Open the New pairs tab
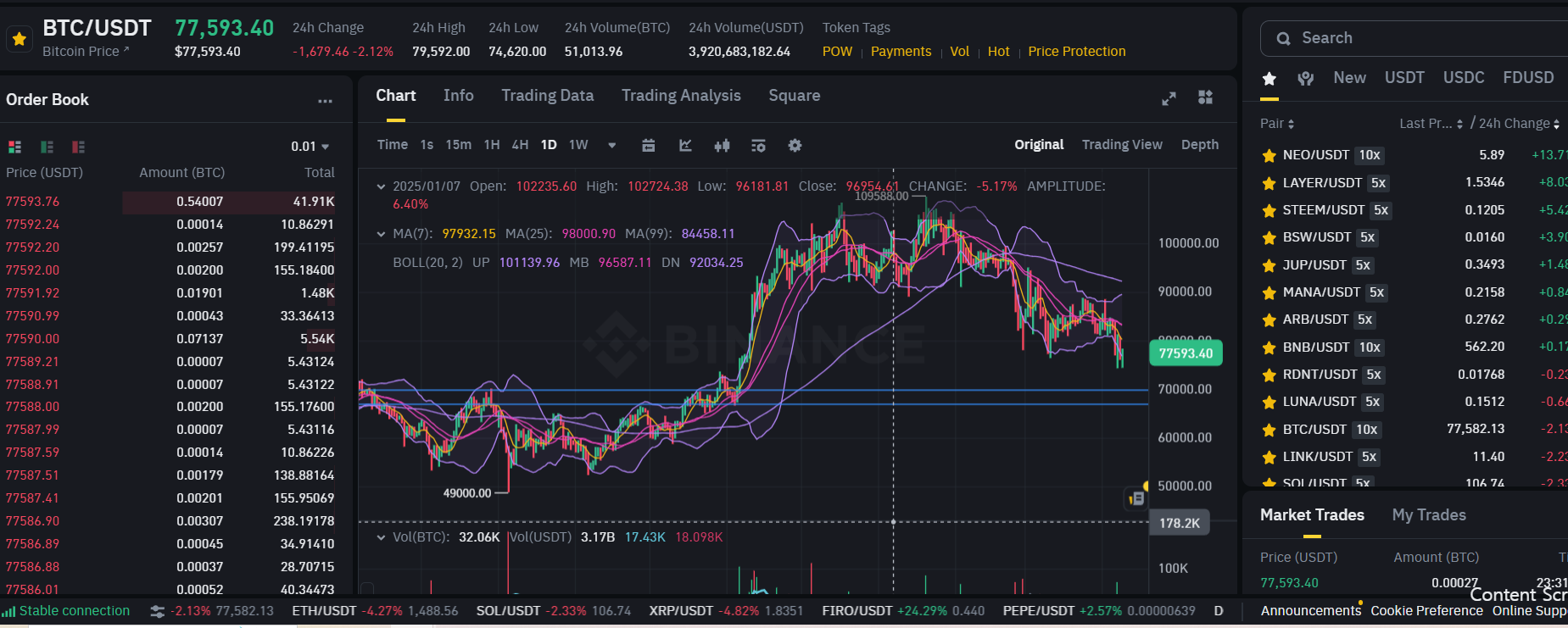Image resolution: width=1568 pixels, height=628 pixels. pyautogui.click(x=1349, y=78)
